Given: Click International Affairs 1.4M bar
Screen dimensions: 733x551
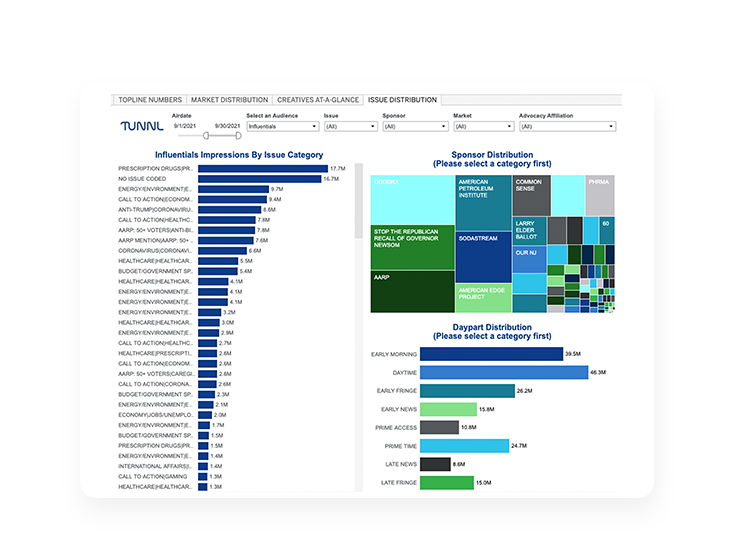Looking at the screenshot, I should click(x=203, y=466).
